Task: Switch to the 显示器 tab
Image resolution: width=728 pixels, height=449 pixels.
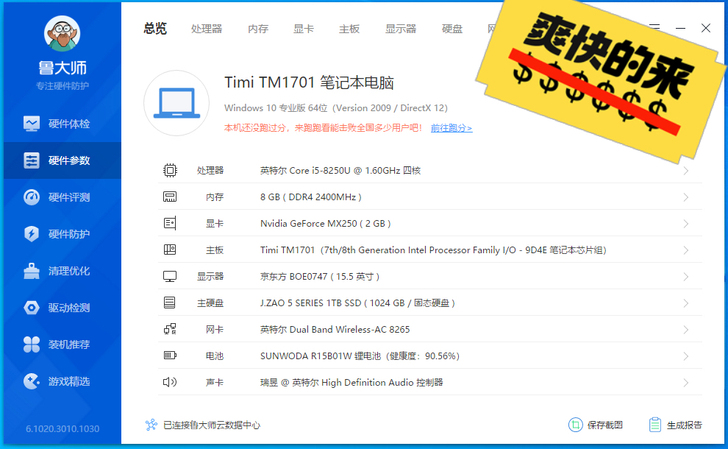Action: pos(401,29)
